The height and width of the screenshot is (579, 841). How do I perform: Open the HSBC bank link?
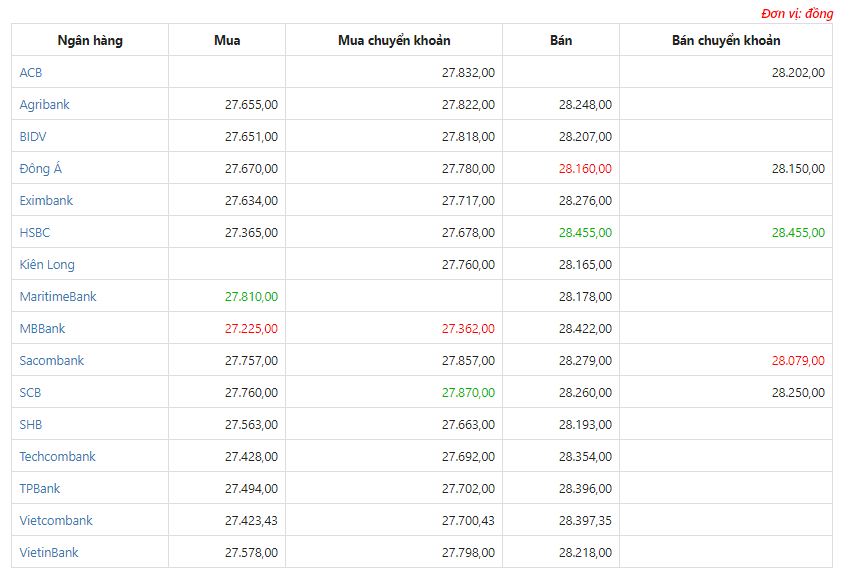(x=35, y=233)
